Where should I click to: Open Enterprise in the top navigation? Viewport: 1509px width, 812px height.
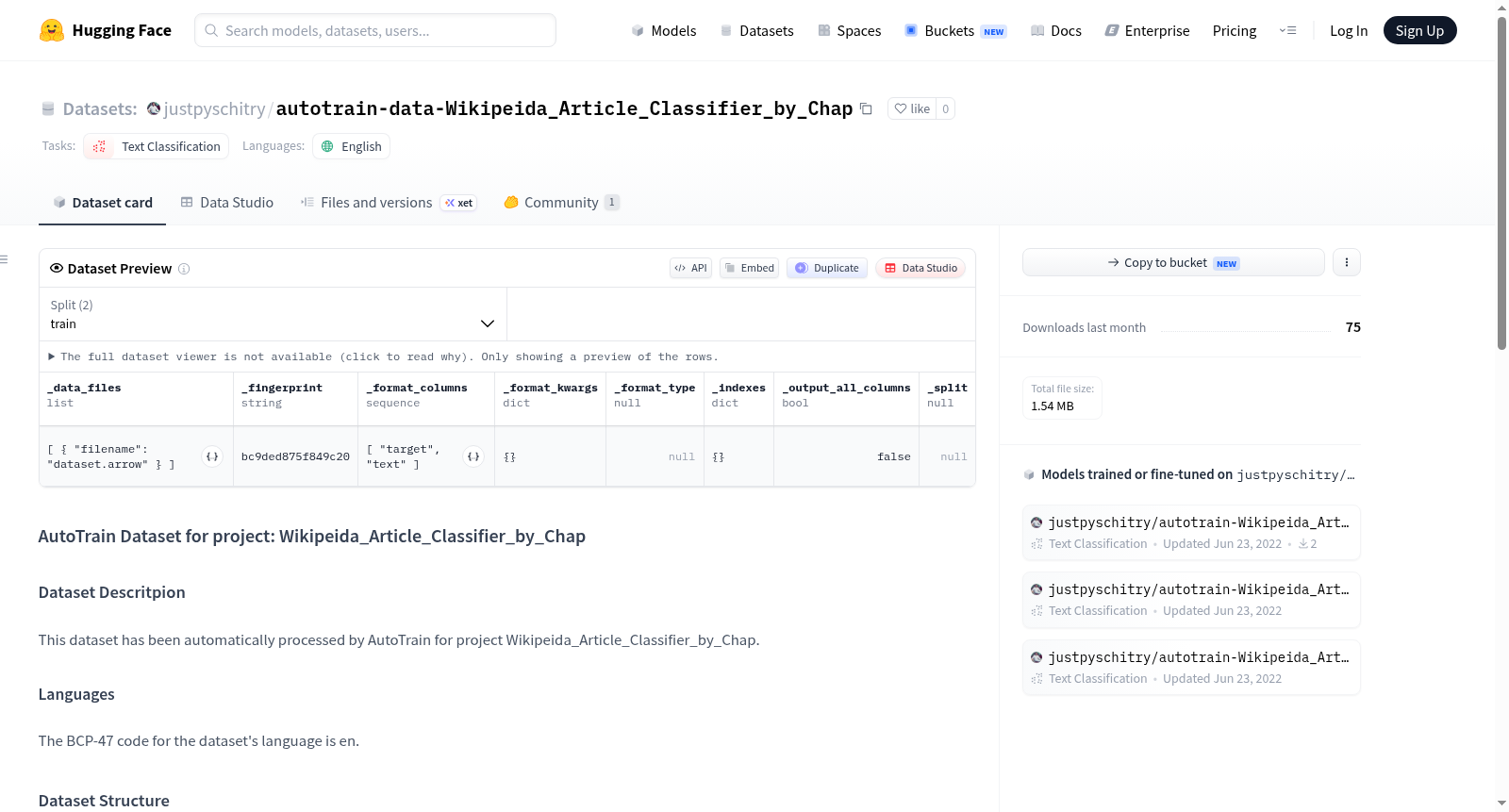tap(1147, 31)
